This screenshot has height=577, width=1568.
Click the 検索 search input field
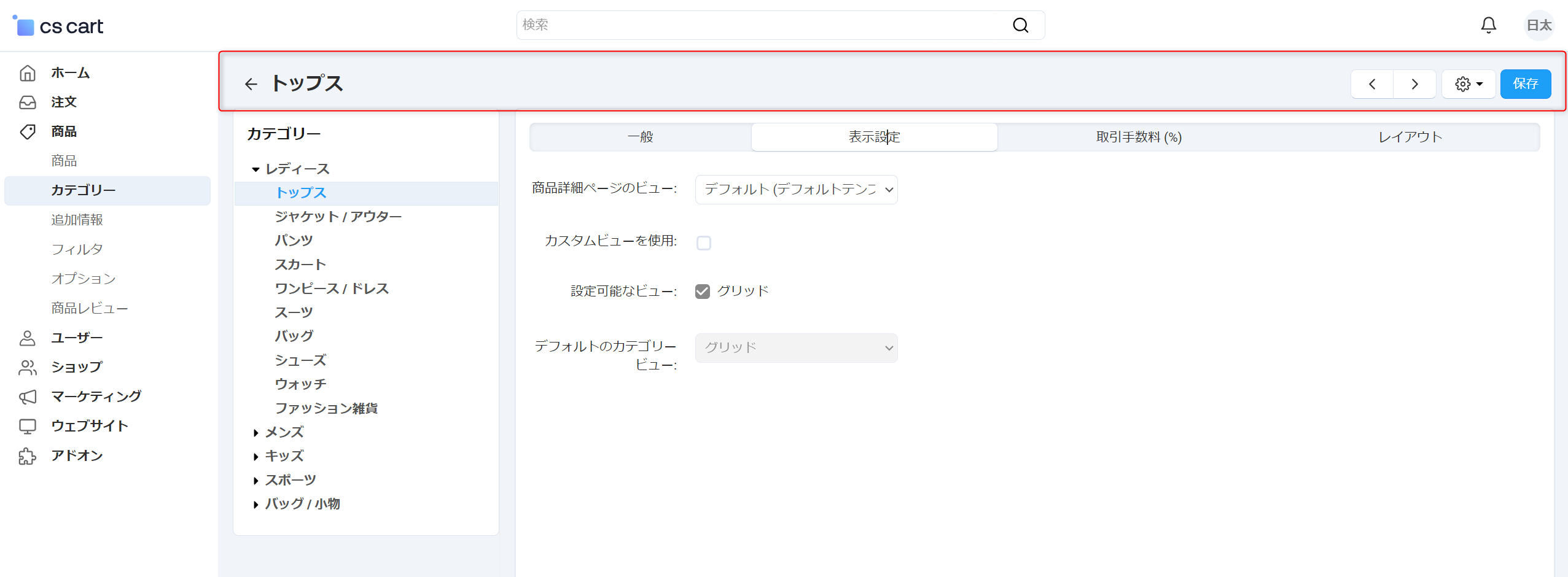click(762, 25)
